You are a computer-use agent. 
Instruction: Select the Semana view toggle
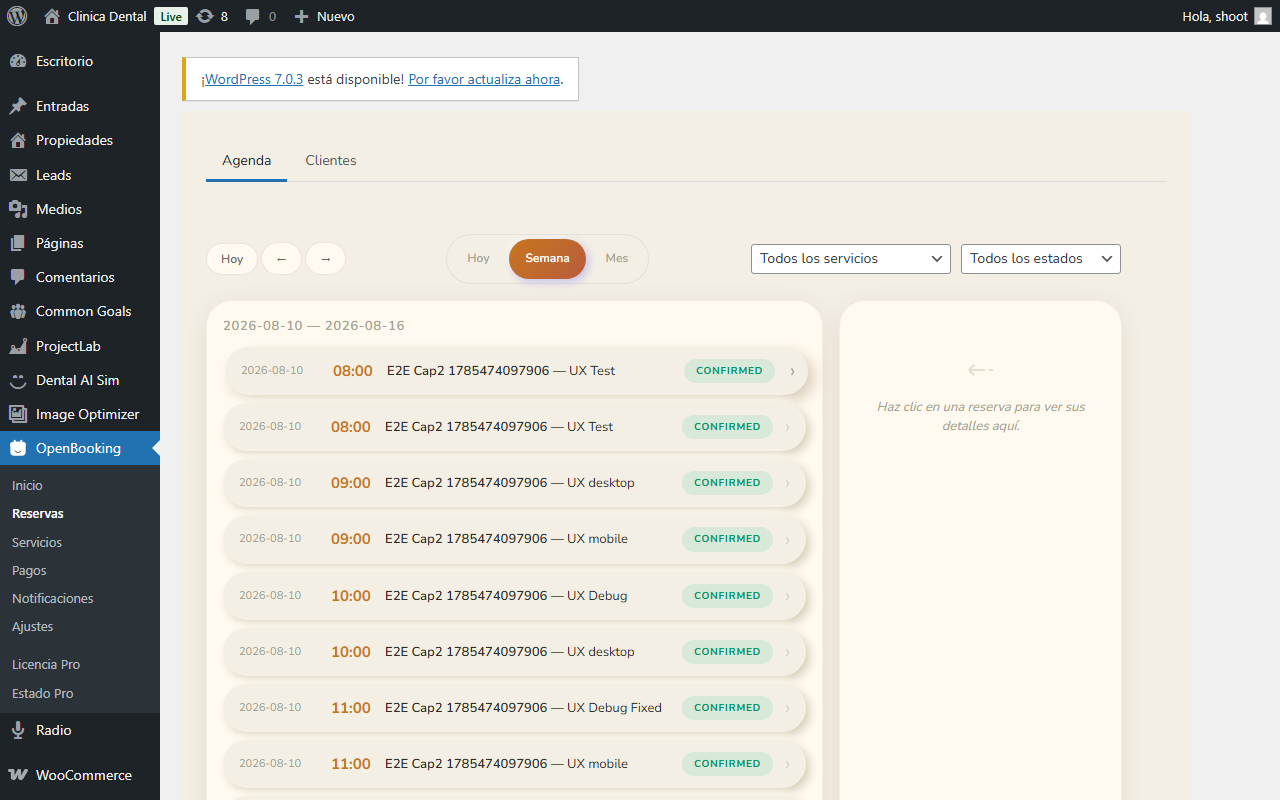pyautogui.click(x=547, y=259)
